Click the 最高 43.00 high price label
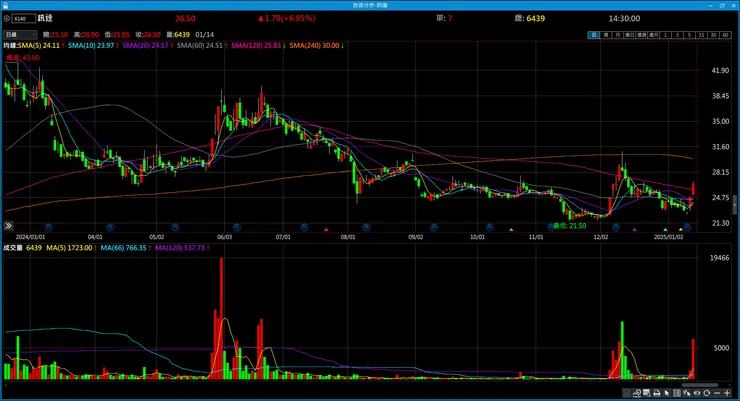This screenshot has width=740, height=401. click(23, 58)
